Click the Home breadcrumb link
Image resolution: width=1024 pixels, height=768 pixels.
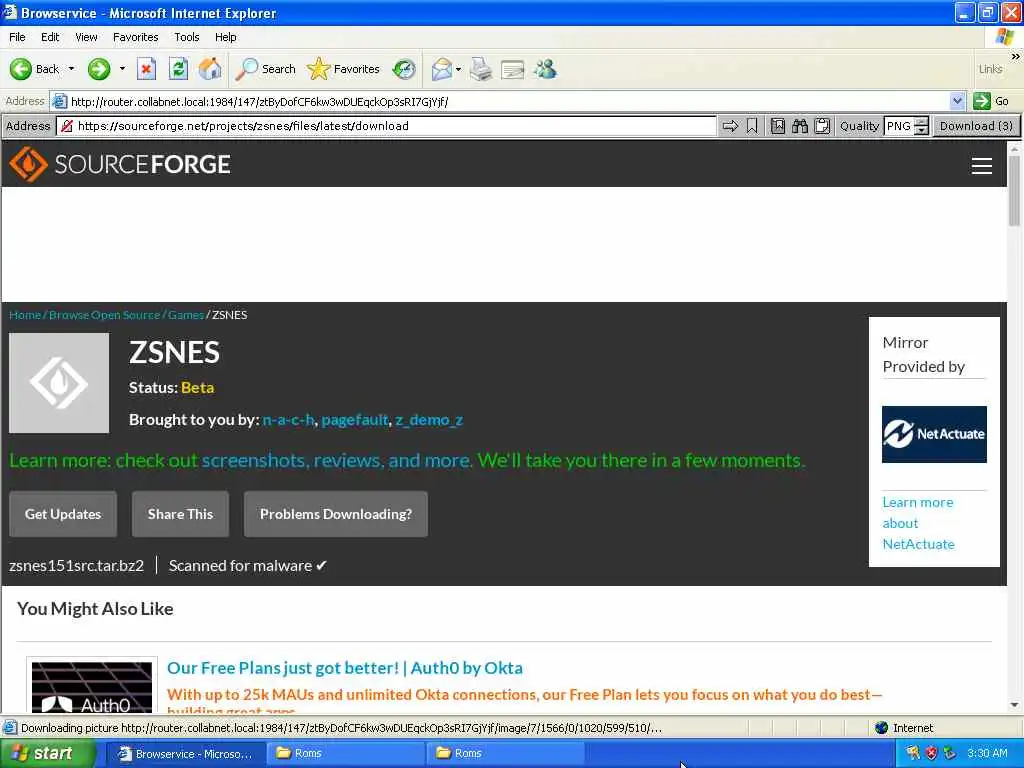(25, 315)
